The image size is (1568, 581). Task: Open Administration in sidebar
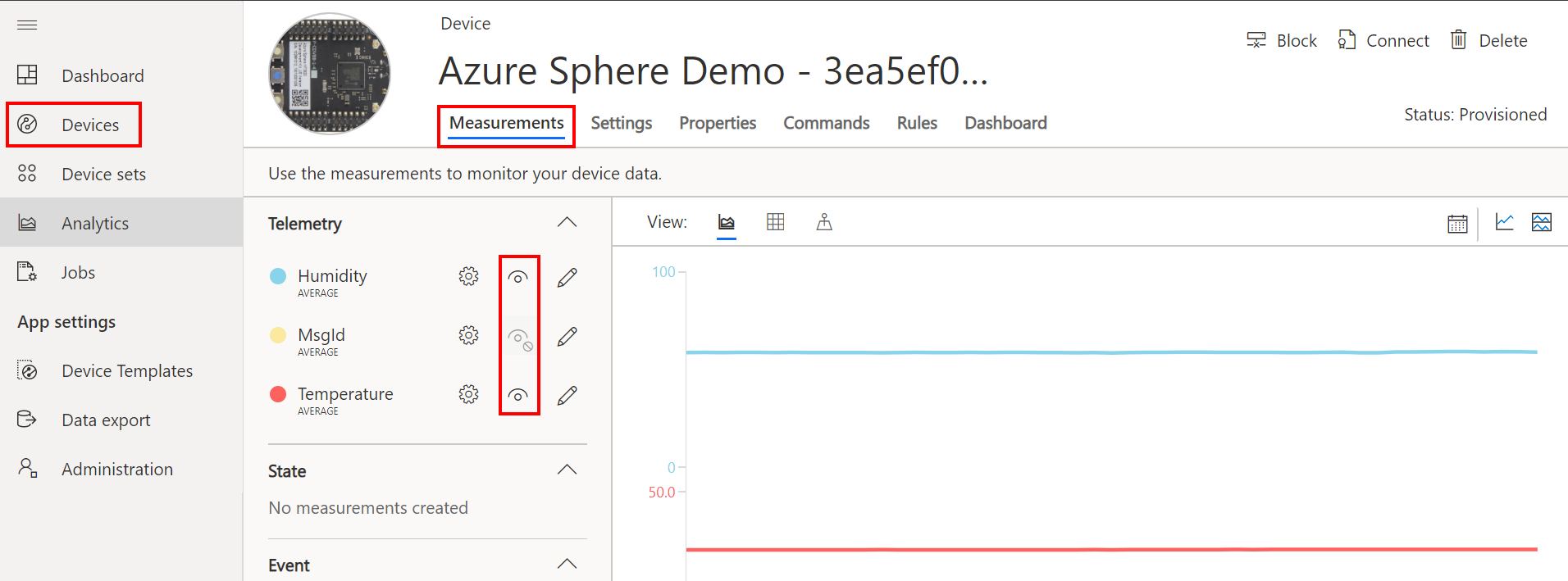coord(117,469)
